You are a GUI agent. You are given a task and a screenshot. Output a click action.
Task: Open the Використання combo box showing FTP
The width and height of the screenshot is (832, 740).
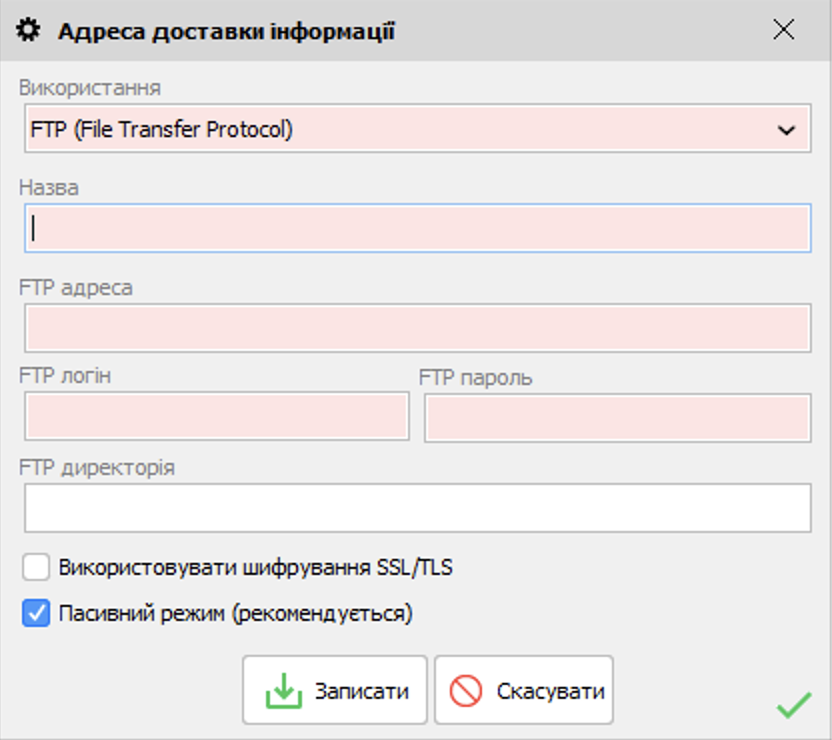point(400,129)
